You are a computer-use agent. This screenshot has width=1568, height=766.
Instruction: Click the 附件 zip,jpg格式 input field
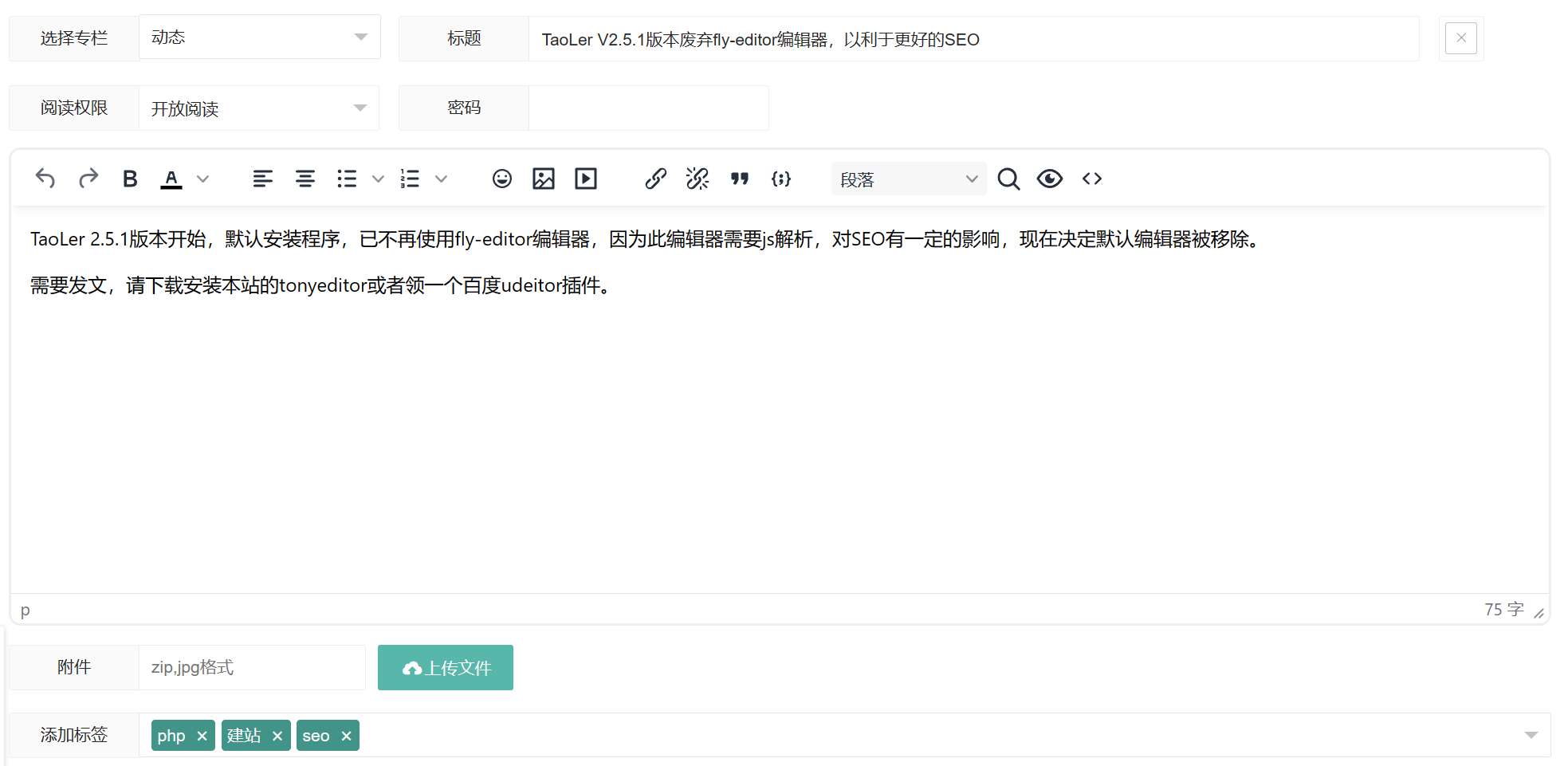252,667
